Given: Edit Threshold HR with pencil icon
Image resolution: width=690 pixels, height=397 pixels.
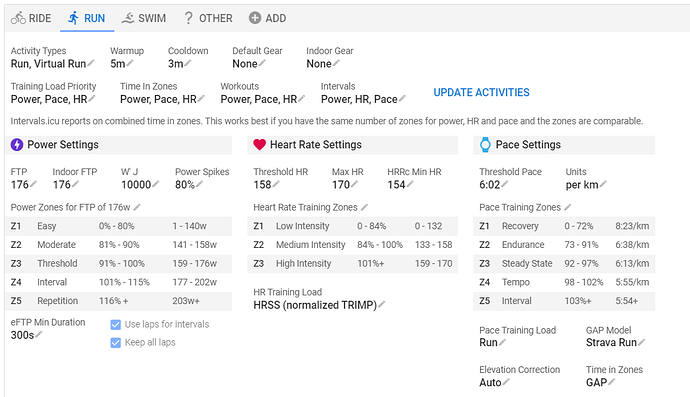Looking at the screenshot, I should pos(276,184).
